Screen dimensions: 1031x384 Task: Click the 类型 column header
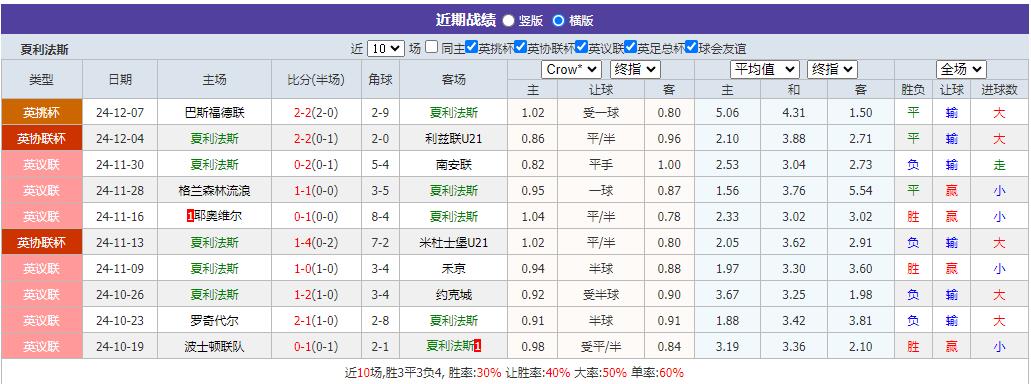(41, 80)
